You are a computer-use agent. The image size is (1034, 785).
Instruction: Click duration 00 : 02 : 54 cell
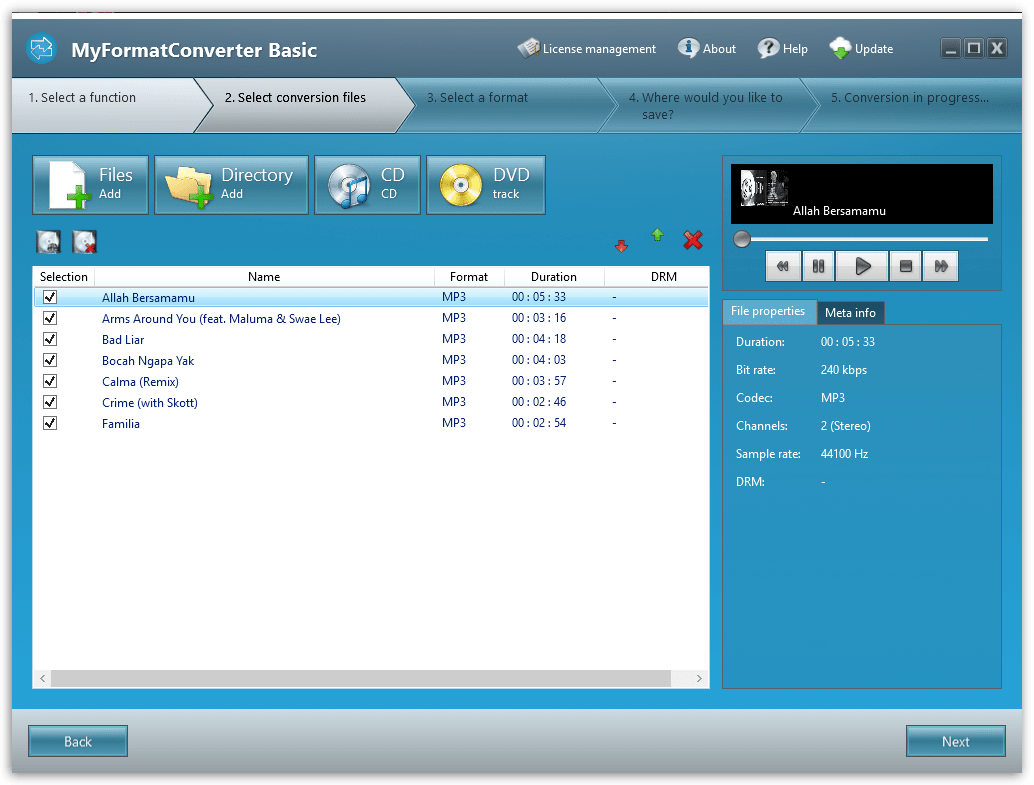[539, 423]
